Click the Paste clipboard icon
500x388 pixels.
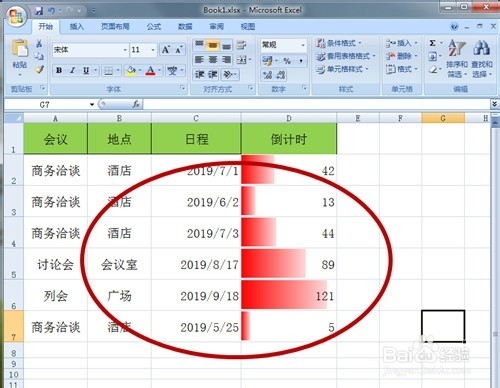[20, 48]
